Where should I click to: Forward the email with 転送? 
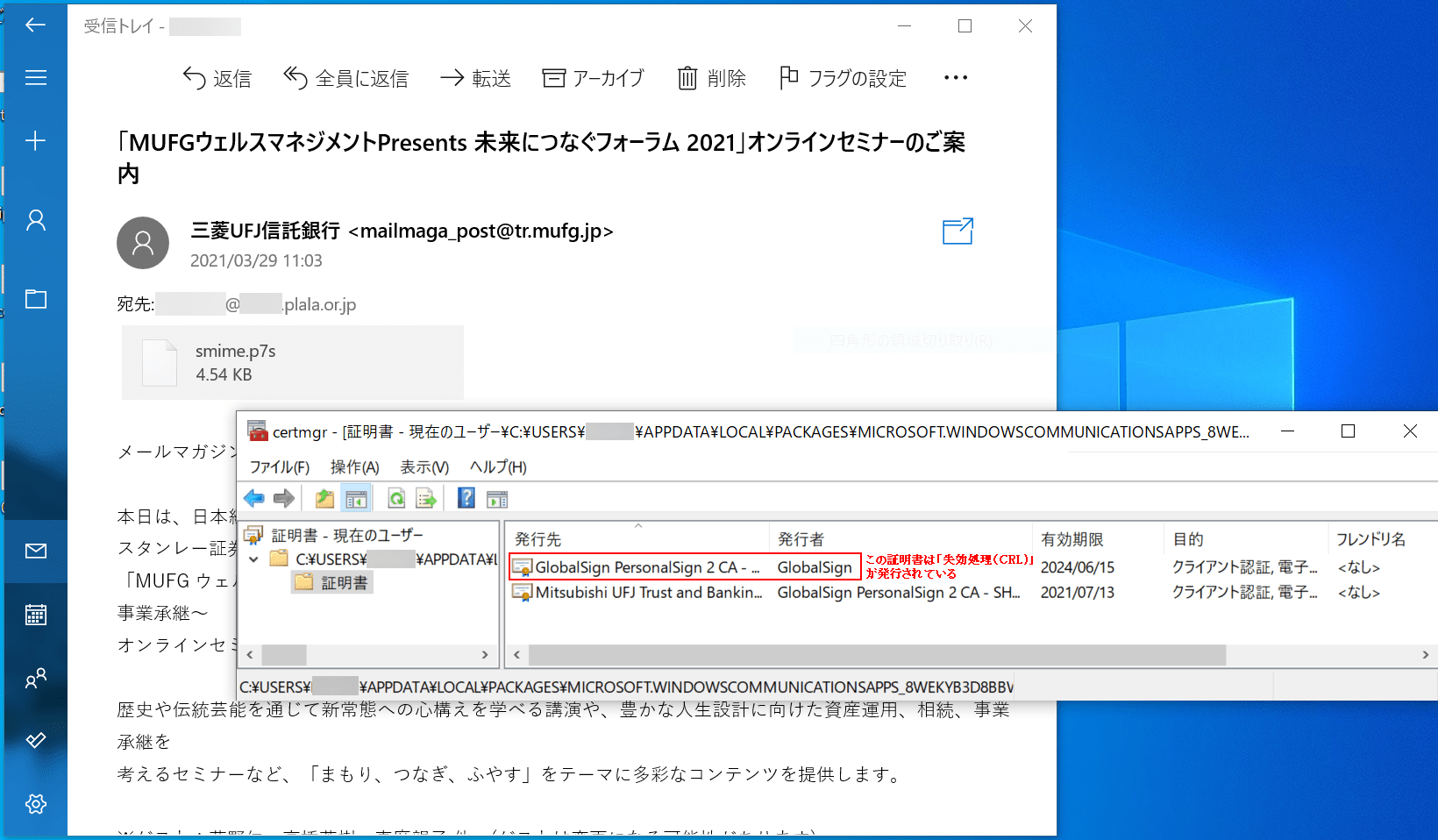tap(475, 79)
